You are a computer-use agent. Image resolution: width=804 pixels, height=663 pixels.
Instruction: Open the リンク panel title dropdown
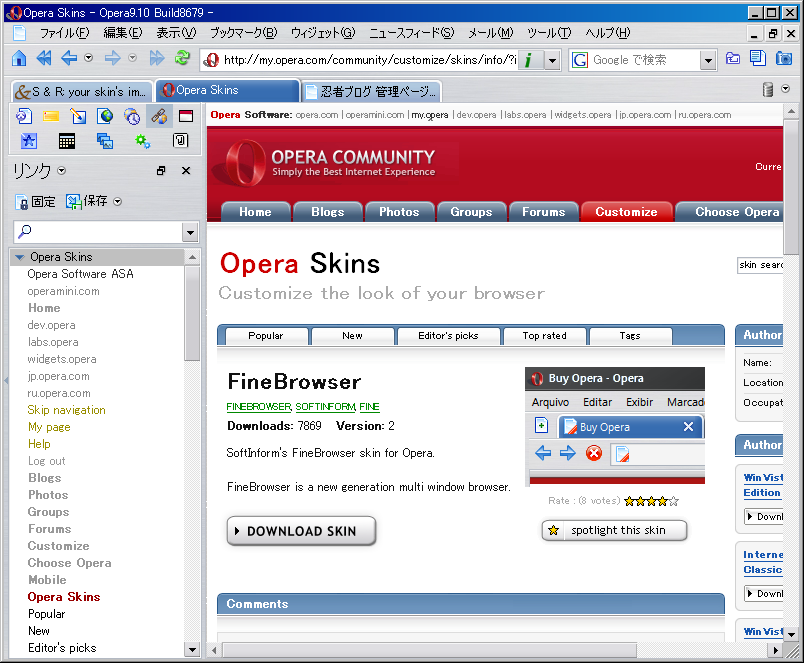click(x=62, y=170)
